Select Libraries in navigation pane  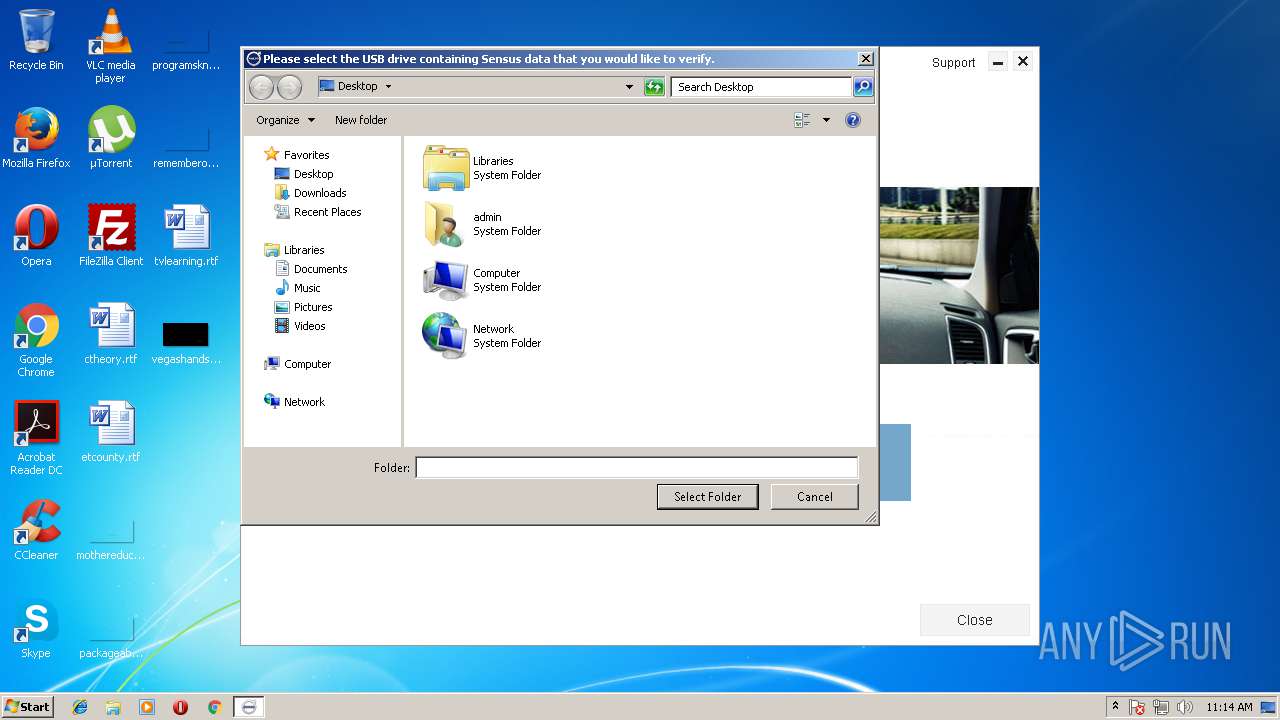294,250
